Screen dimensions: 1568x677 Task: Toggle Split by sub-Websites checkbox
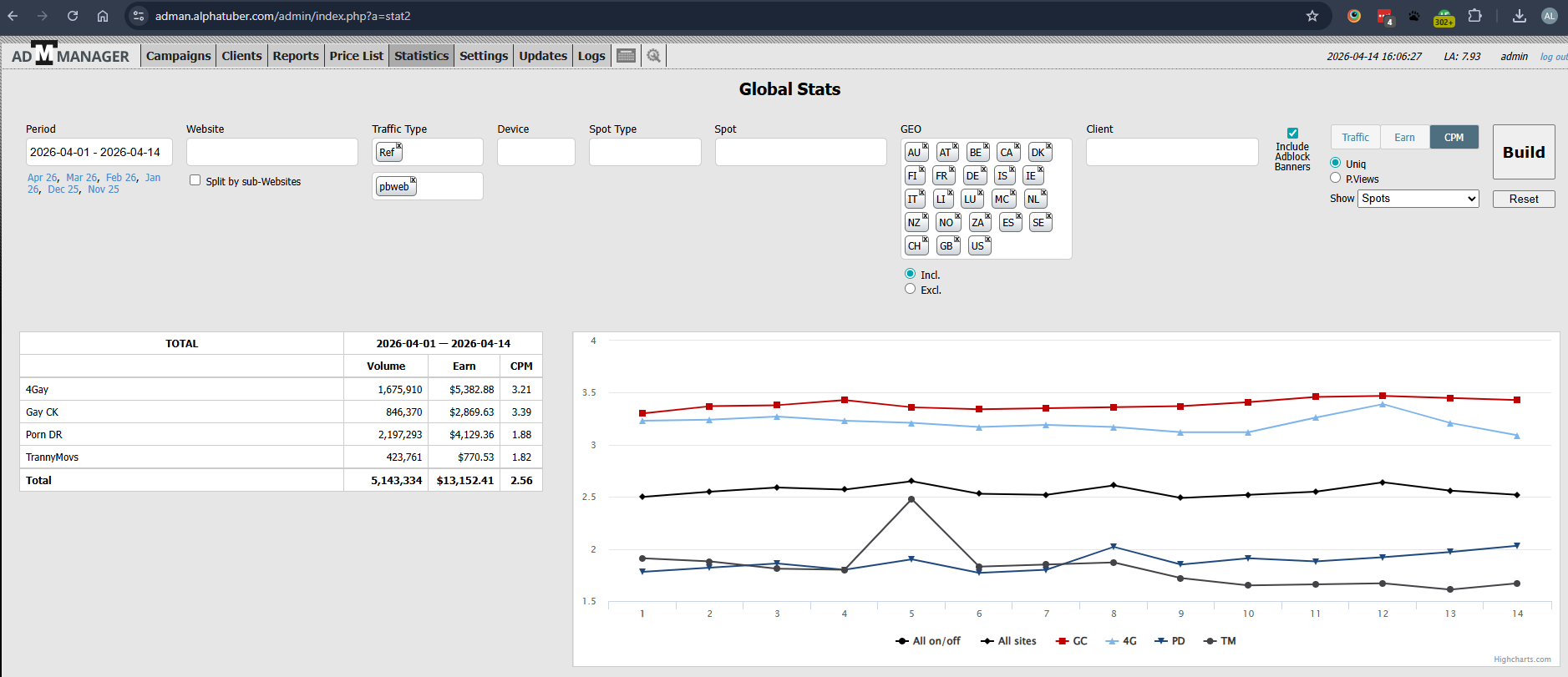[x=195, y=180]
